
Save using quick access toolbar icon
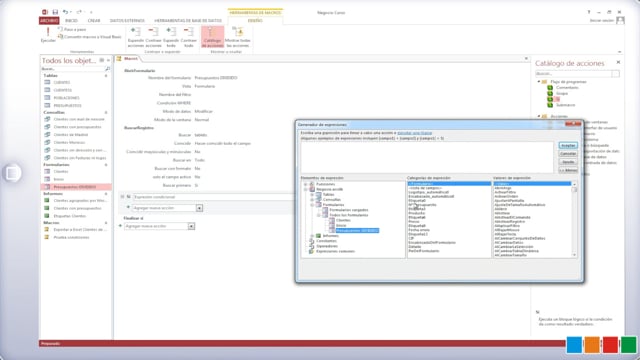tap(55, 12)
